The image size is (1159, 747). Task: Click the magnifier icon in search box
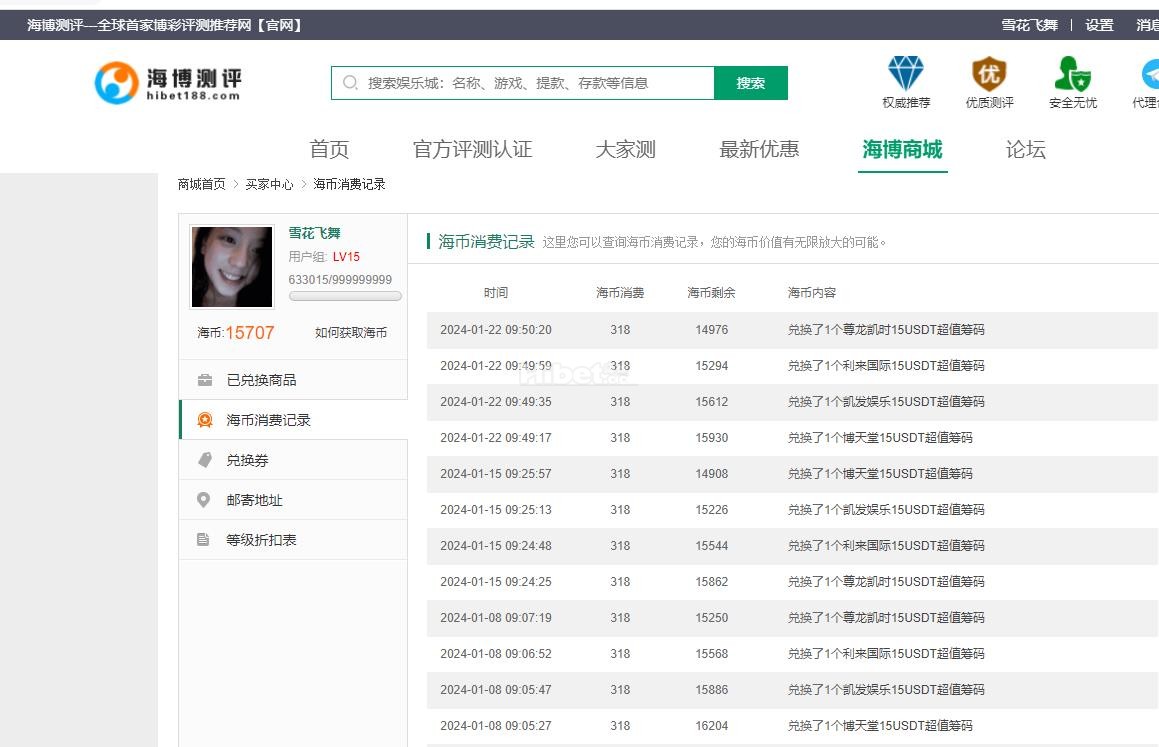pyautogui.click(x=350, y=83)
